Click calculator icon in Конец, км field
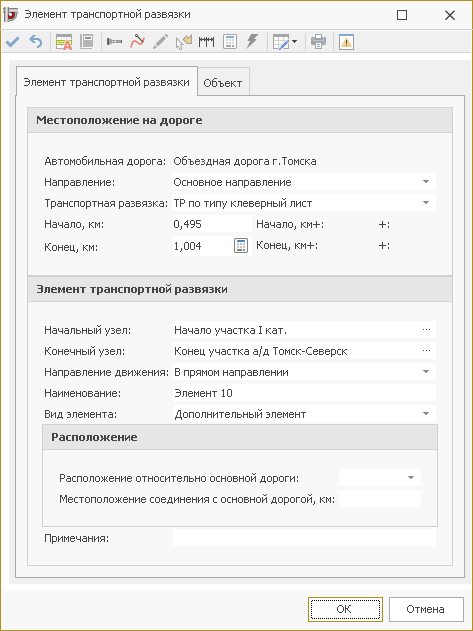Viewport: 473px width, 631px height. [241, 245]
